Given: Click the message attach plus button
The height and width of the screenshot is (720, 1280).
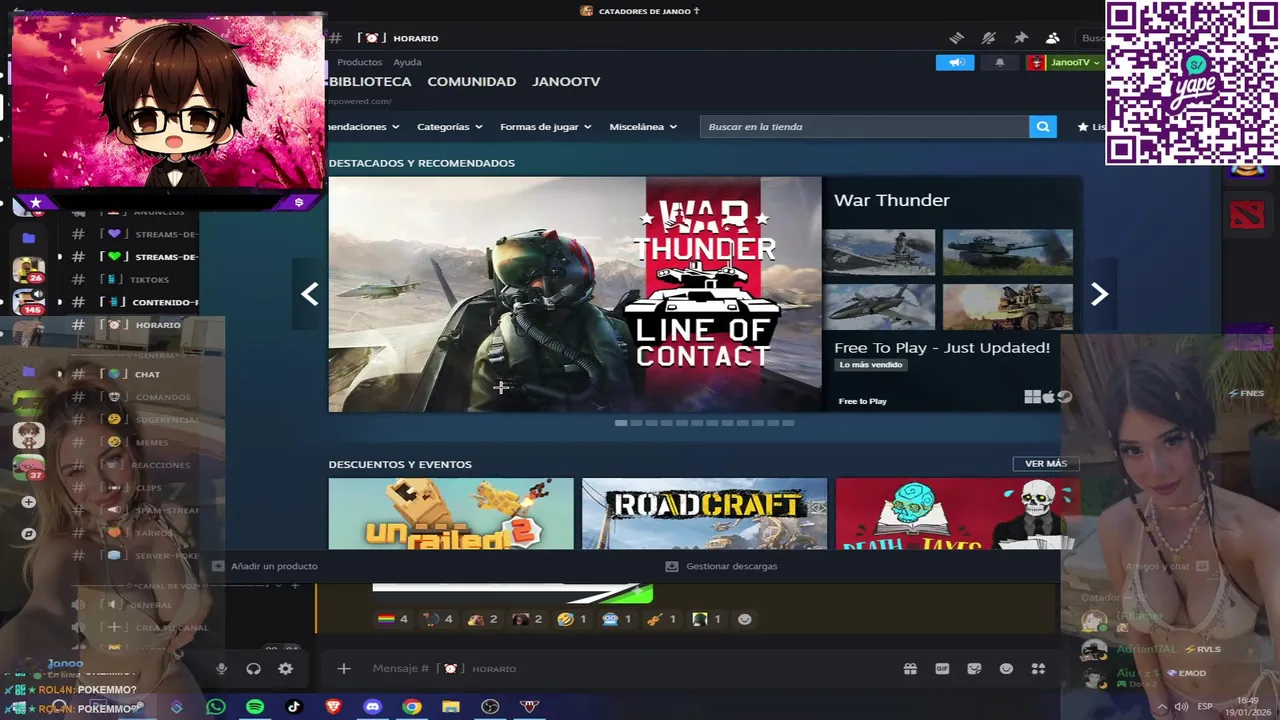Looking at the screenshot, I should pos(344,669).
